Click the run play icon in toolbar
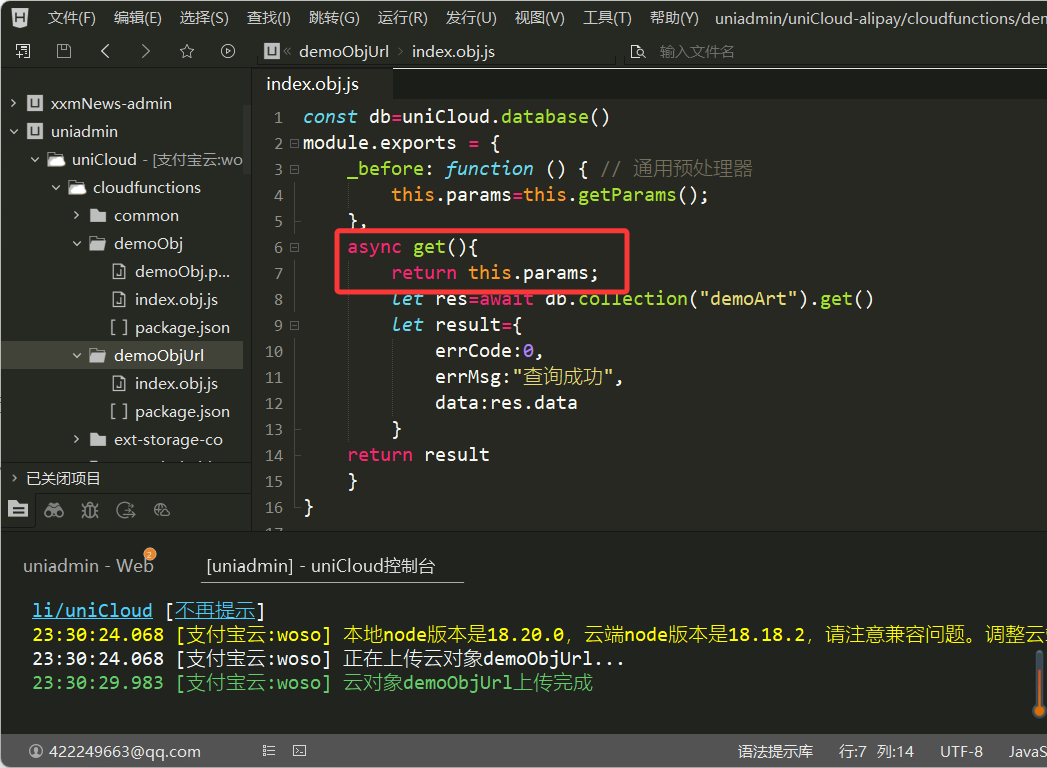 coord(228,51)
